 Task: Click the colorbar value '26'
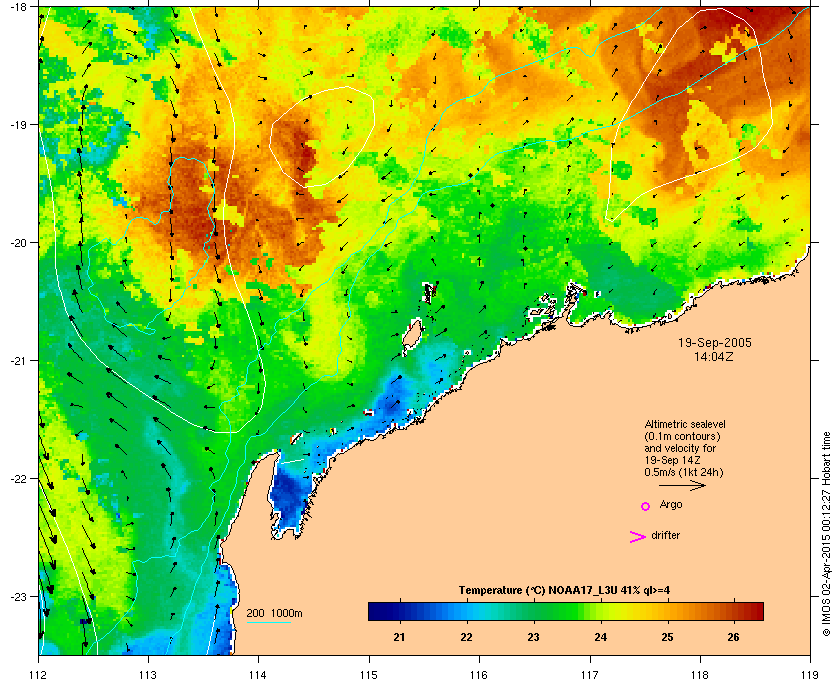tap(733, 637)
